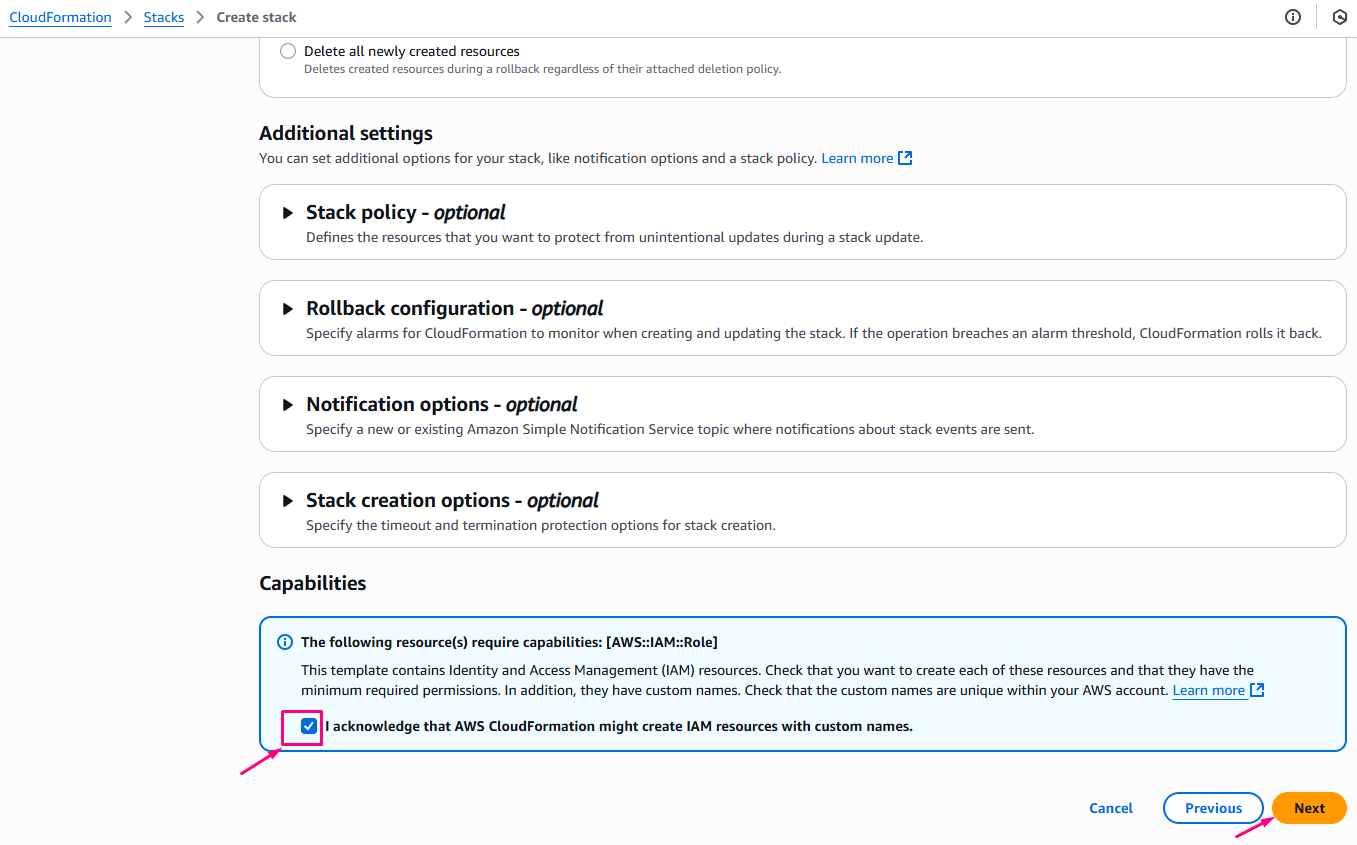Open Learn more link in Capabilities box
Screen dimensions: 1357x845
1208,690
